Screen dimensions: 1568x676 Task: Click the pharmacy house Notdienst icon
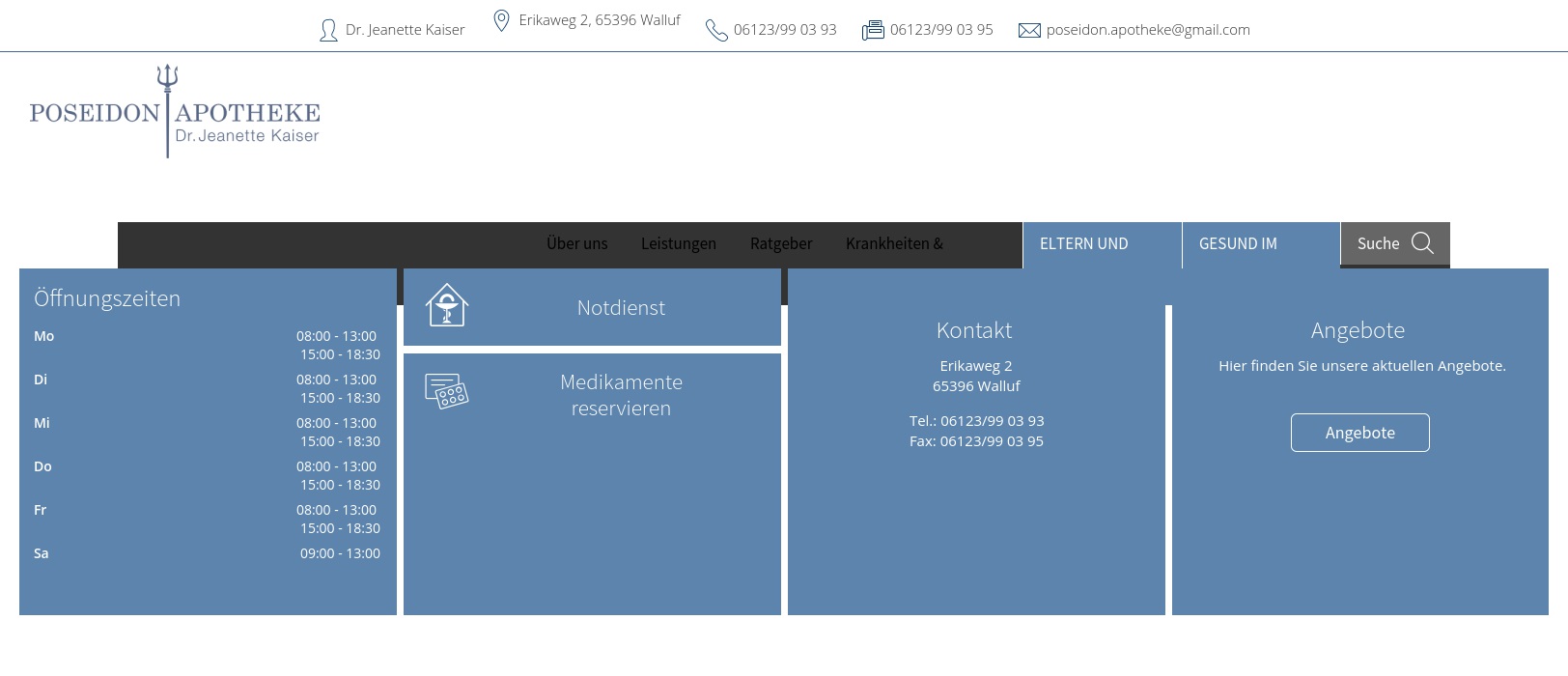[x=447, y=305]
